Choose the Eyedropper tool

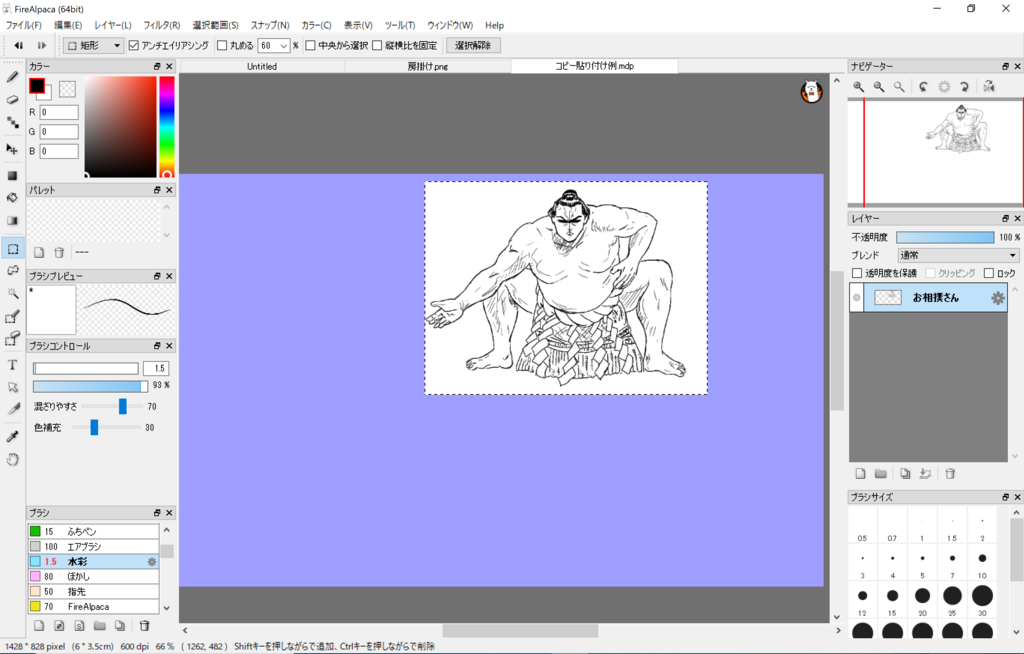tap(13, 436)
